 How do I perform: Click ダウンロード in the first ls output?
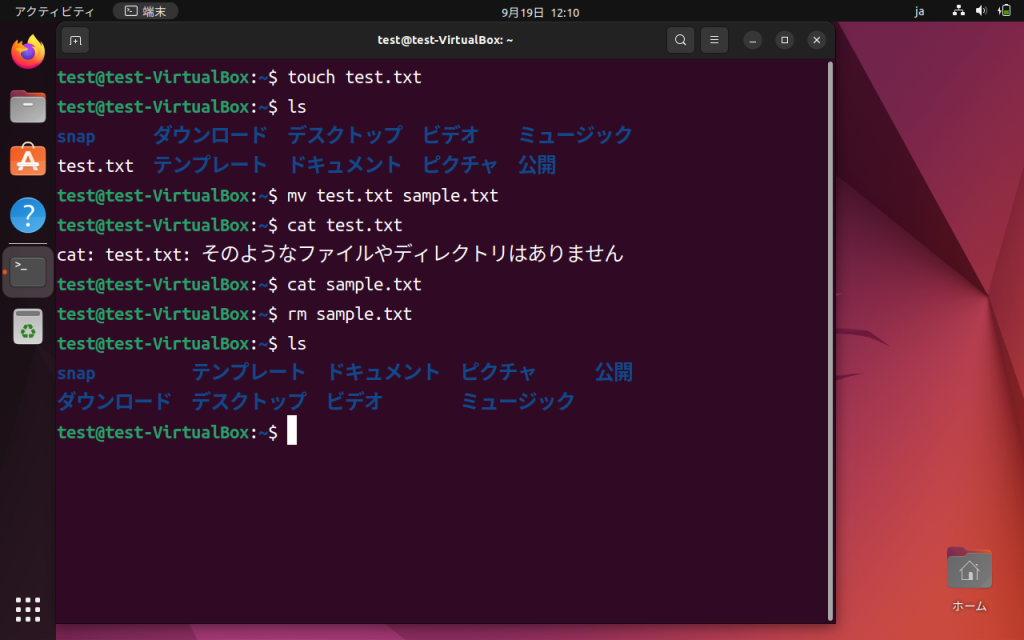tap(210, 135)
